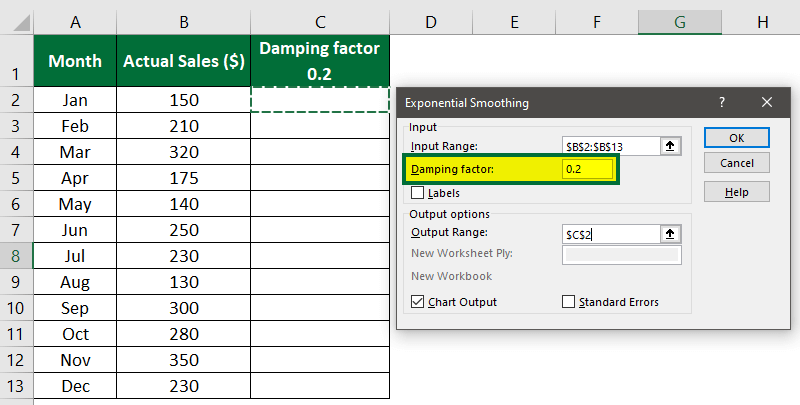Screen dimensions: 800x405
Task: Click the Input Range text field
Action: [x=611, y=146]
